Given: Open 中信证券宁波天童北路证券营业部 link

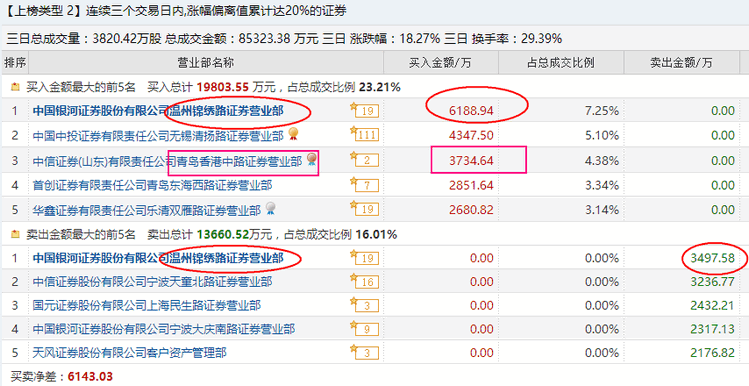Looking at the screenshot, I should [x=152, y=282].
